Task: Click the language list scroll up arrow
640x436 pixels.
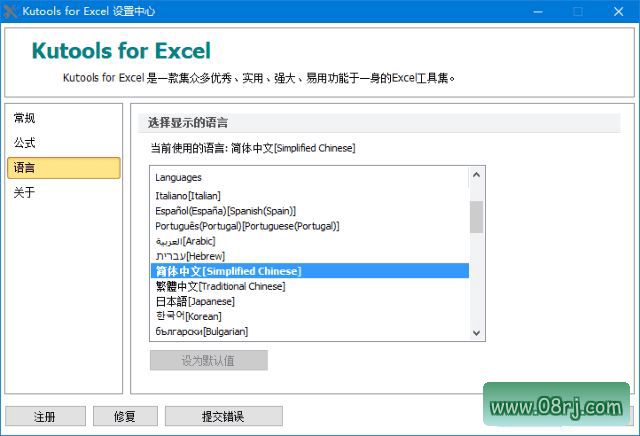Action: (x=477, y=176)
